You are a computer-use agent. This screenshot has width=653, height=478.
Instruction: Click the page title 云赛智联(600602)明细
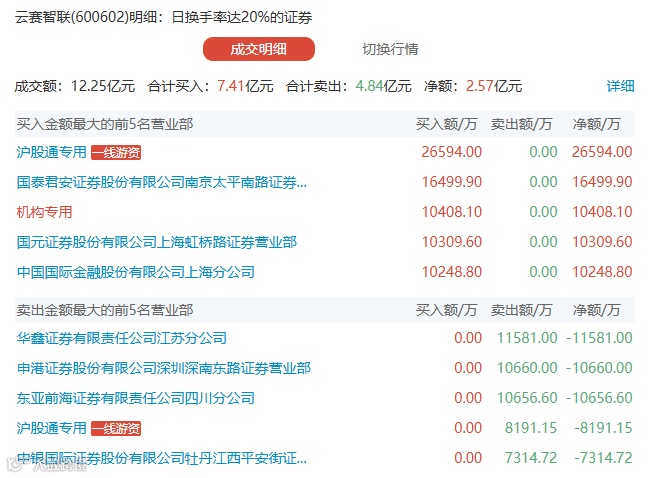(86, 17)
